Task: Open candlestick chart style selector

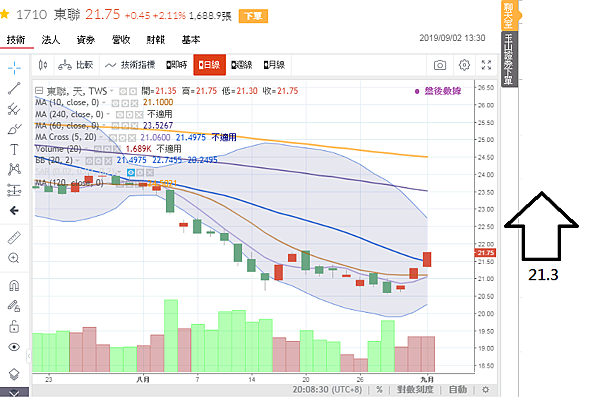Action: point(43,65)
